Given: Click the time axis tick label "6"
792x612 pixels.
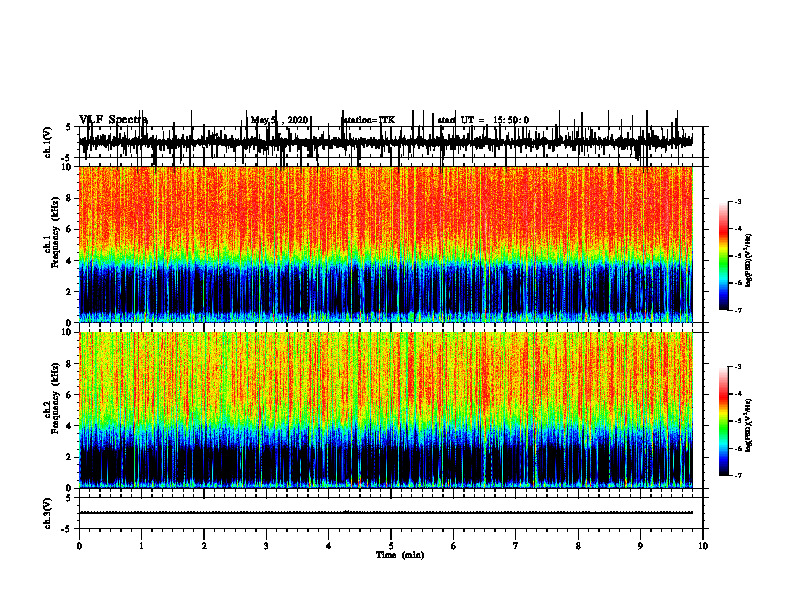Looking at the screenshot, I should click(454, 546).
